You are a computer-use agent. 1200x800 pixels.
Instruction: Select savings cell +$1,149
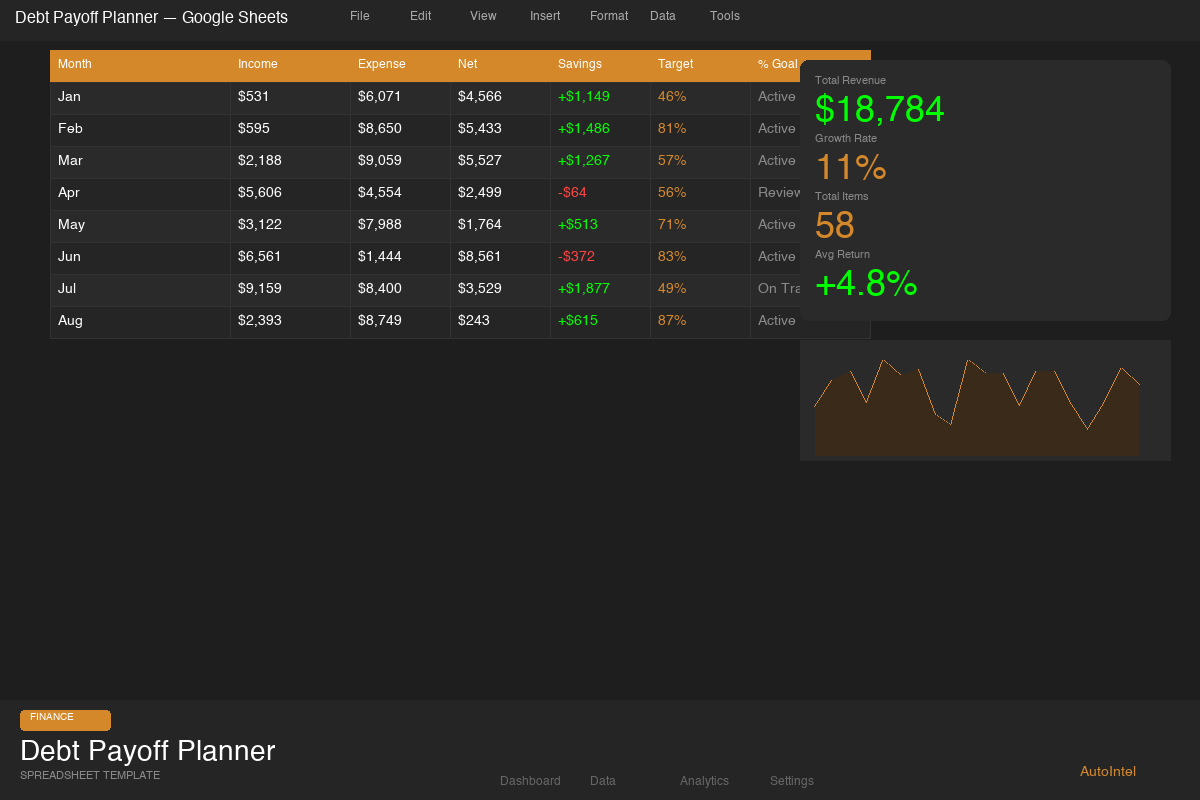(x=600, y=98)
